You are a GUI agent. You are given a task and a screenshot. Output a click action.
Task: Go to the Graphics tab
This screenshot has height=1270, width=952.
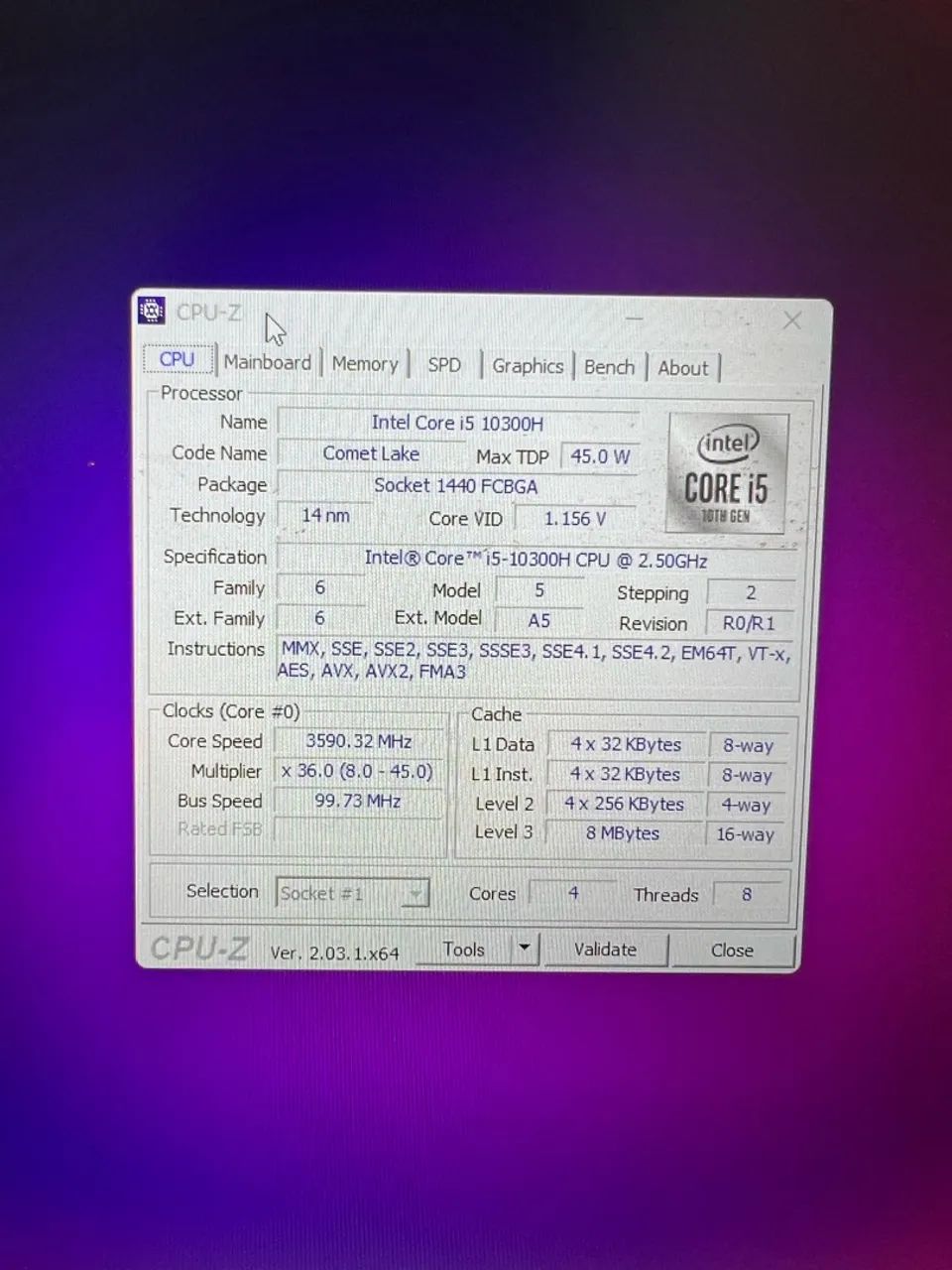(x=528, y=366)
